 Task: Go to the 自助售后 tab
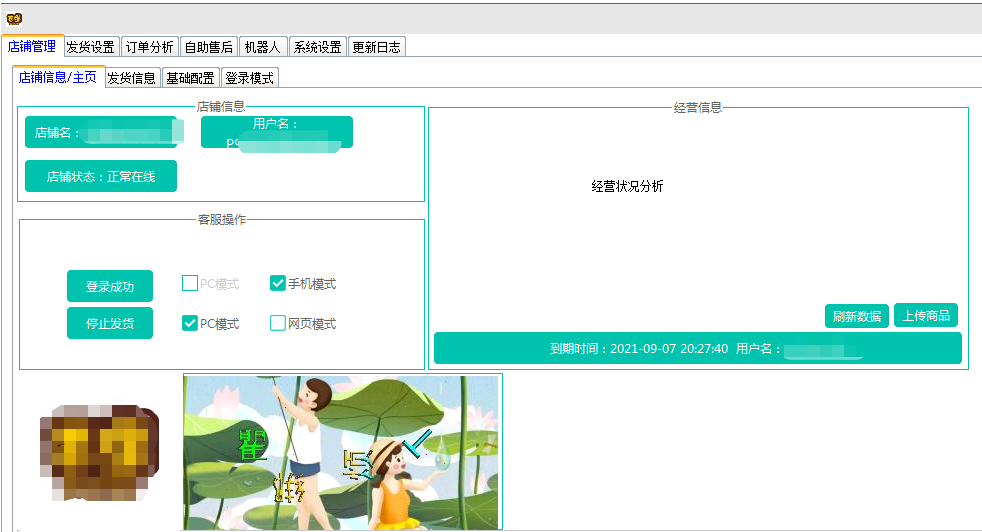pos(209,47)
